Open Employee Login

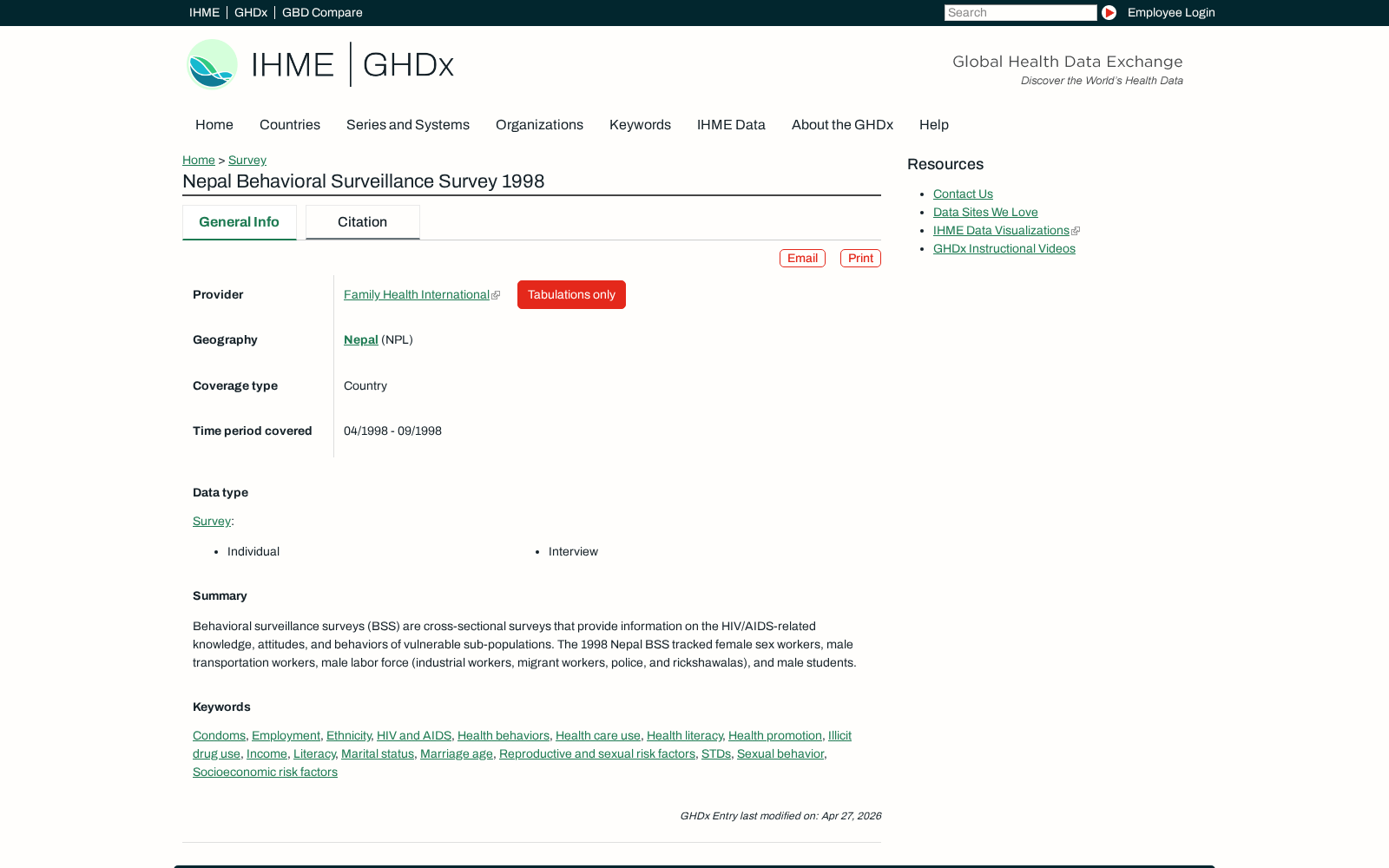(1171, 12)
